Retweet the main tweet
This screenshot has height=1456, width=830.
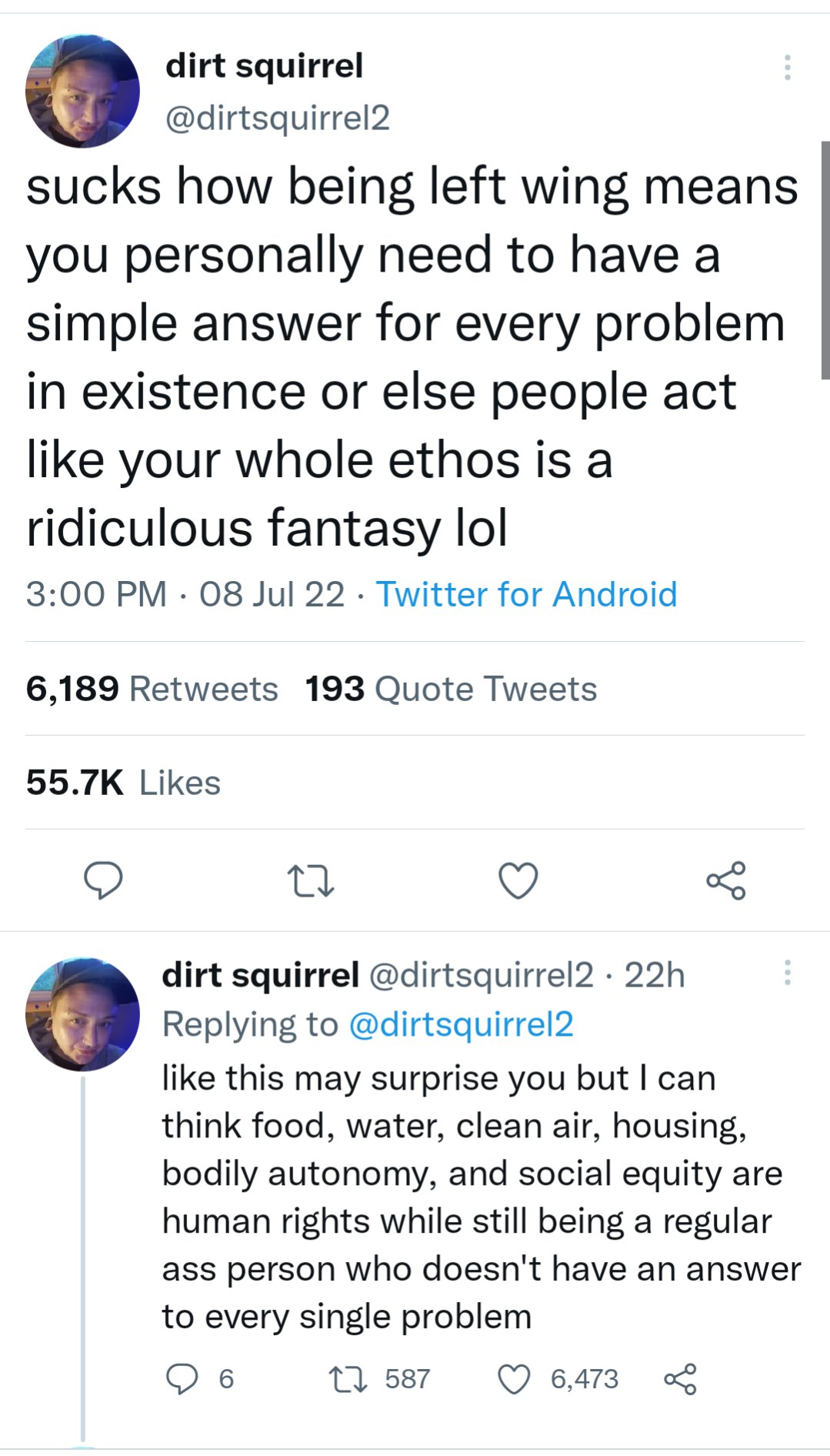(310, 880)
